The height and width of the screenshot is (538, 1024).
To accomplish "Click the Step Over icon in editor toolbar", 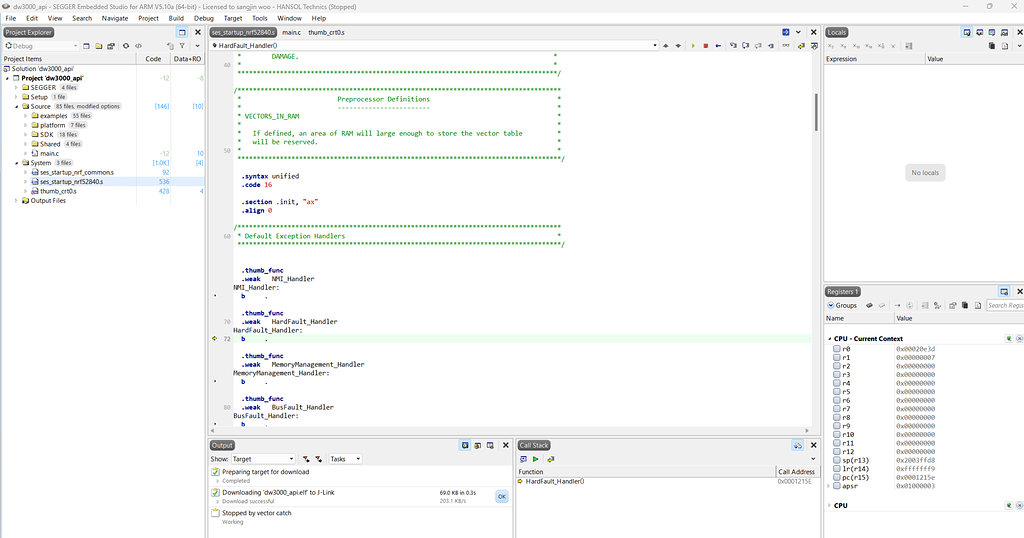I will (x=745, y=46).
